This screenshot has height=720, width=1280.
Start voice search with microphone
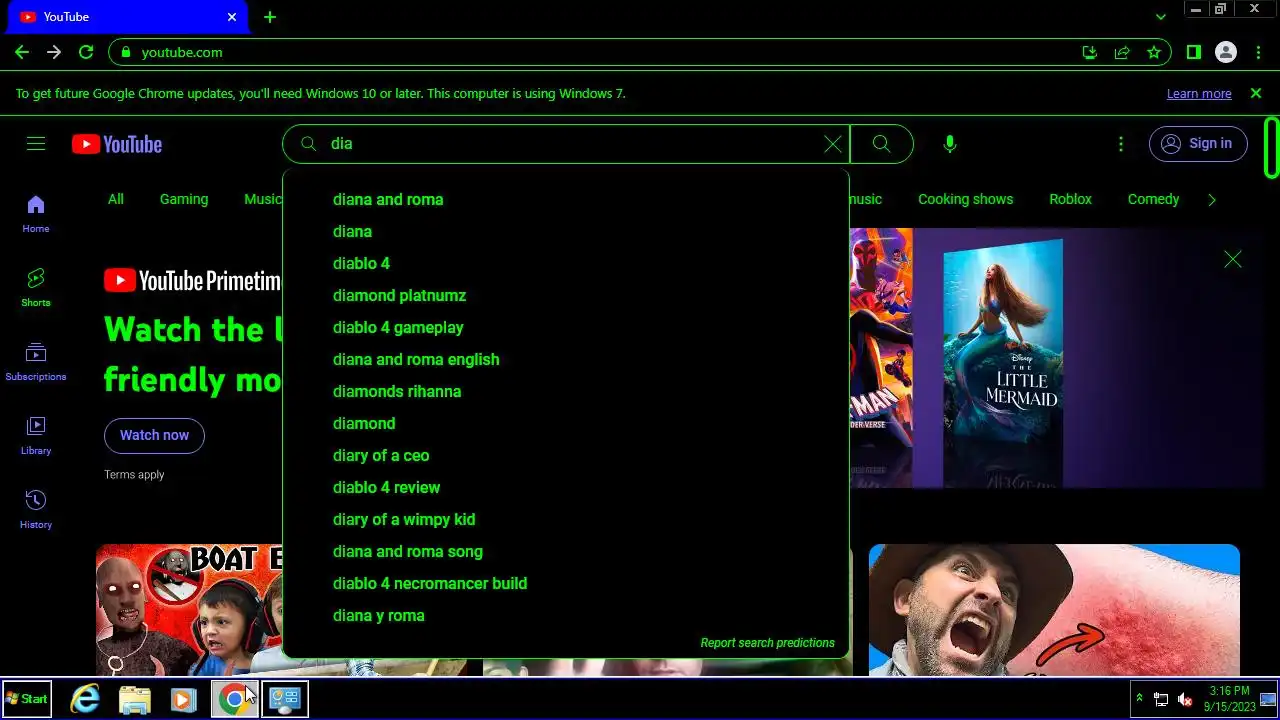(950, 144)
